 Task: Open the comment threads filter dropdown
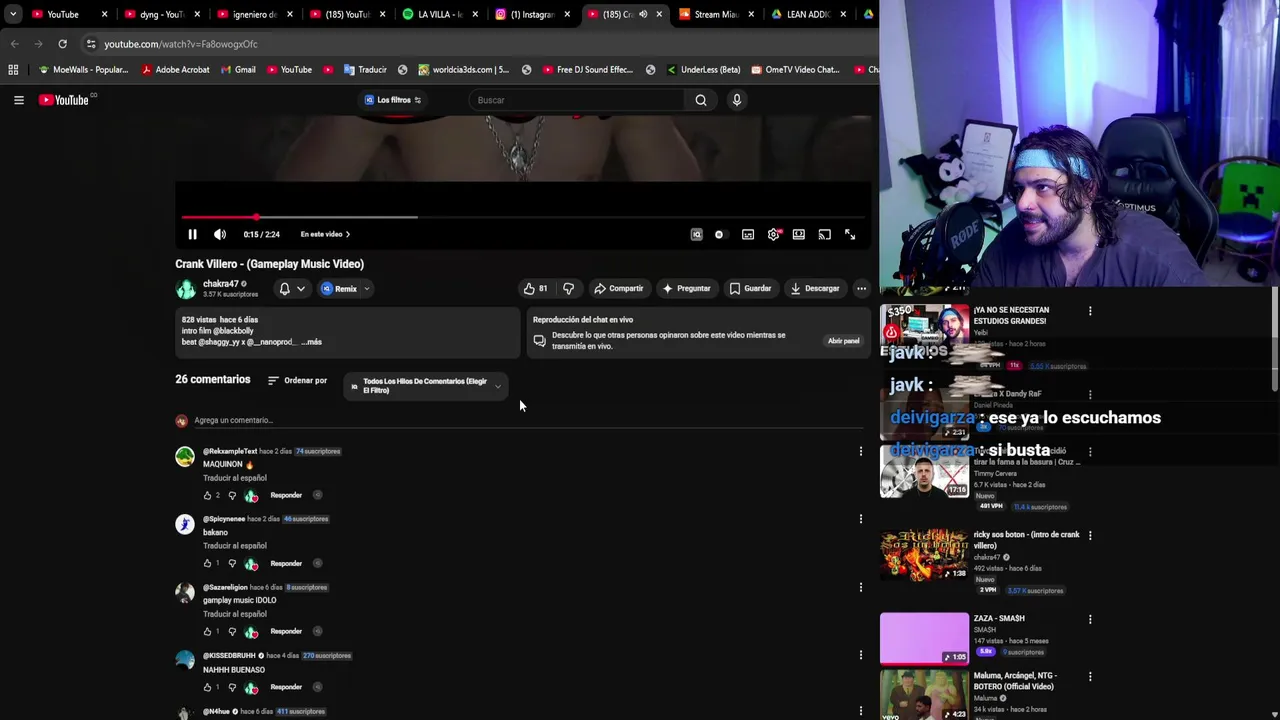[x=425, y=385]
